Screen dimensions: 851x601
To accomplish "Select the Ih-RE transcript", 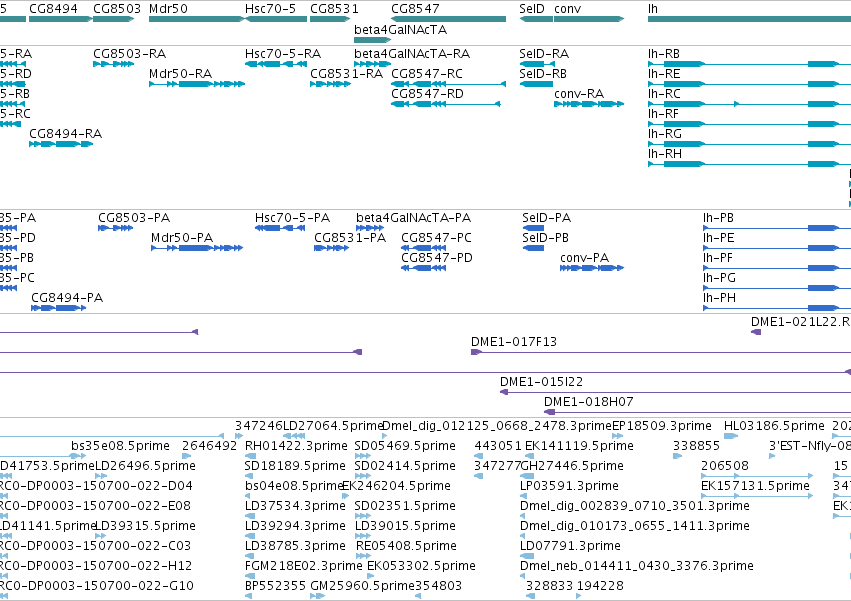I will 750,84.
